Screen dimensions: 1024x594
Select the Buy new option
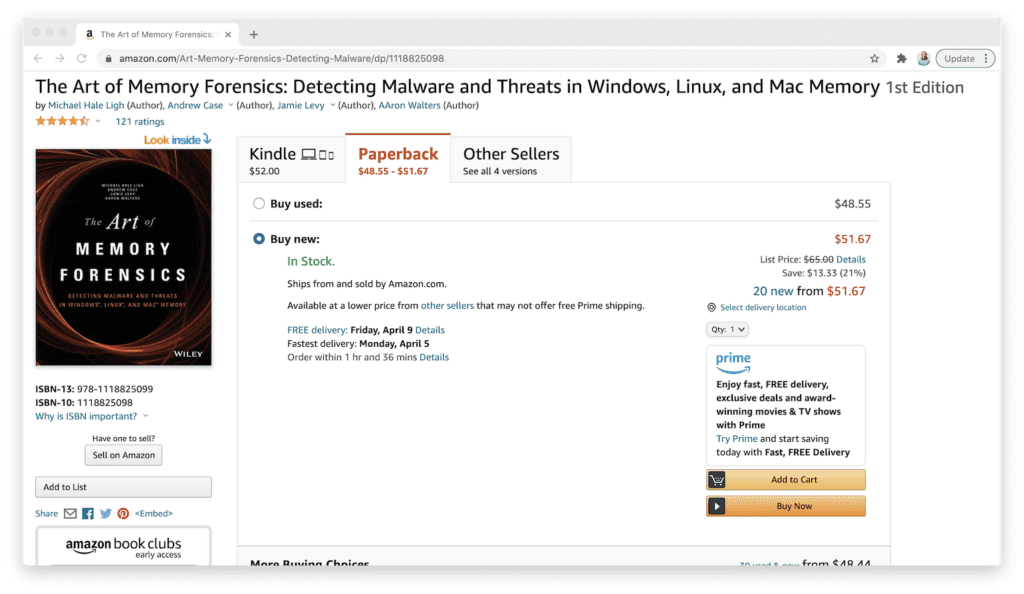259,239
